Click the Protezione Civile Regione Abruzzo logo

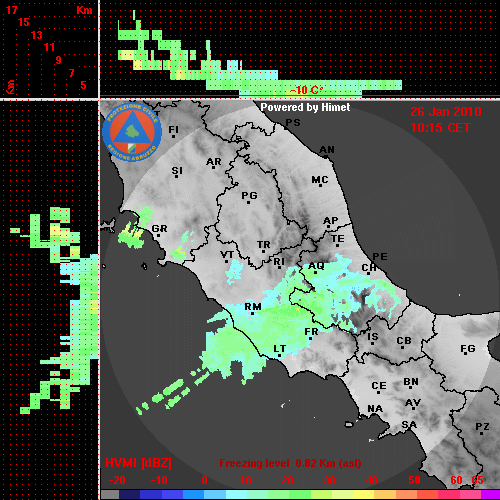[132, 132]
